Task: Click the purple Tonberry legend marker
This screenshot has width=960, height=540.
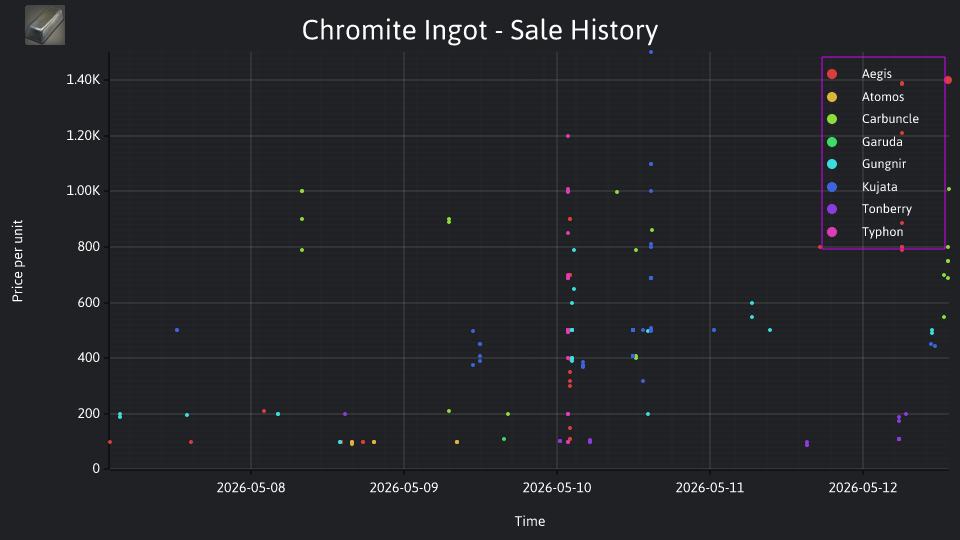Action: [832, 209]
